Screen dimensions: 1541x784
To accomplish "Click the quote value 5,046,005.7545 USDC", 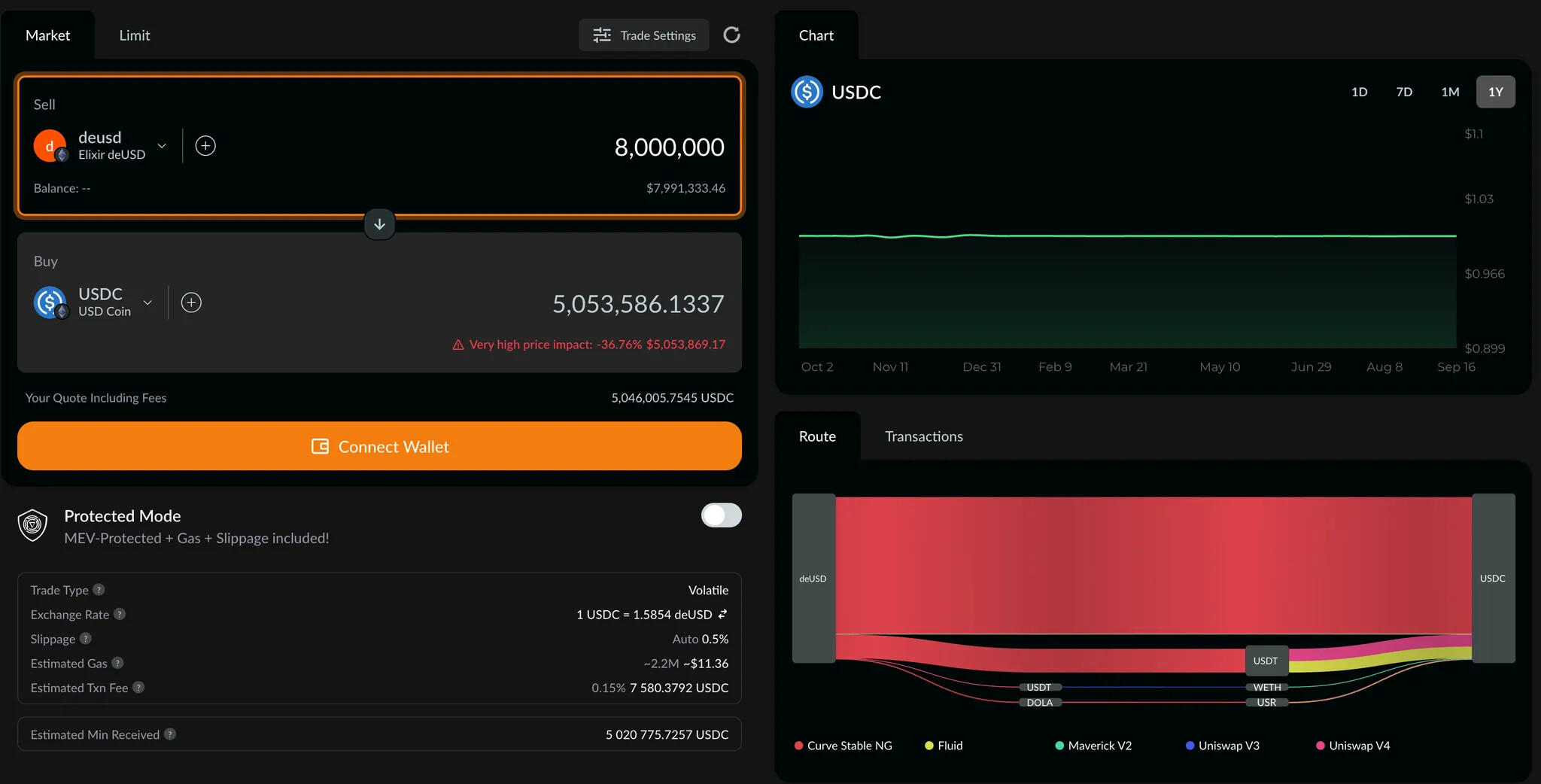I will (x=672, y=397).
